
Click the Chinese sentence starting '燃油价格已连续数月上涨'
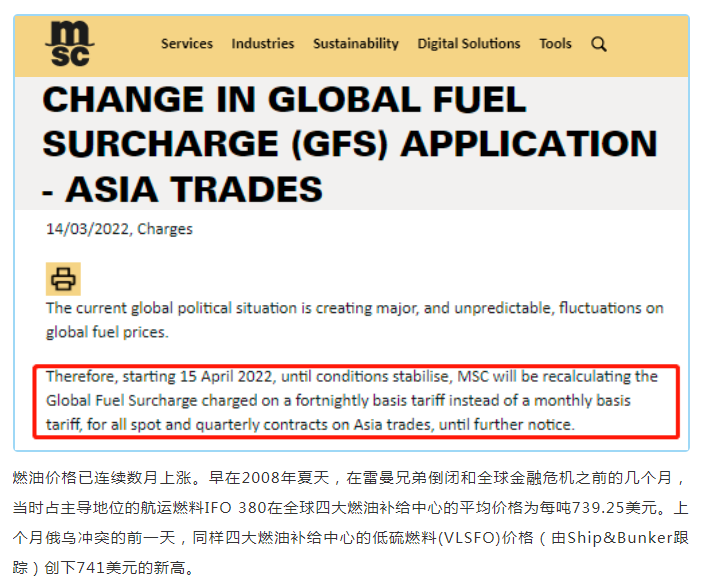107,477
